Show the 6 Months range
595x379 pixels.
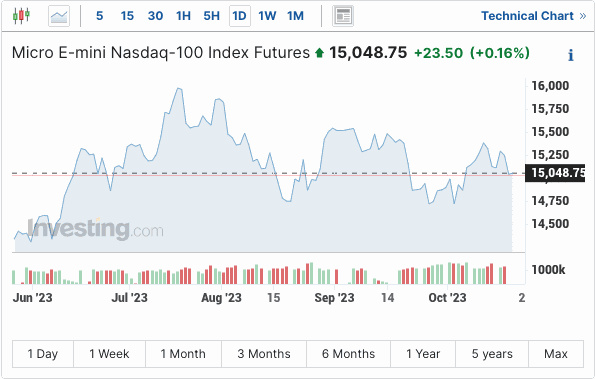[x=348, y=354]
